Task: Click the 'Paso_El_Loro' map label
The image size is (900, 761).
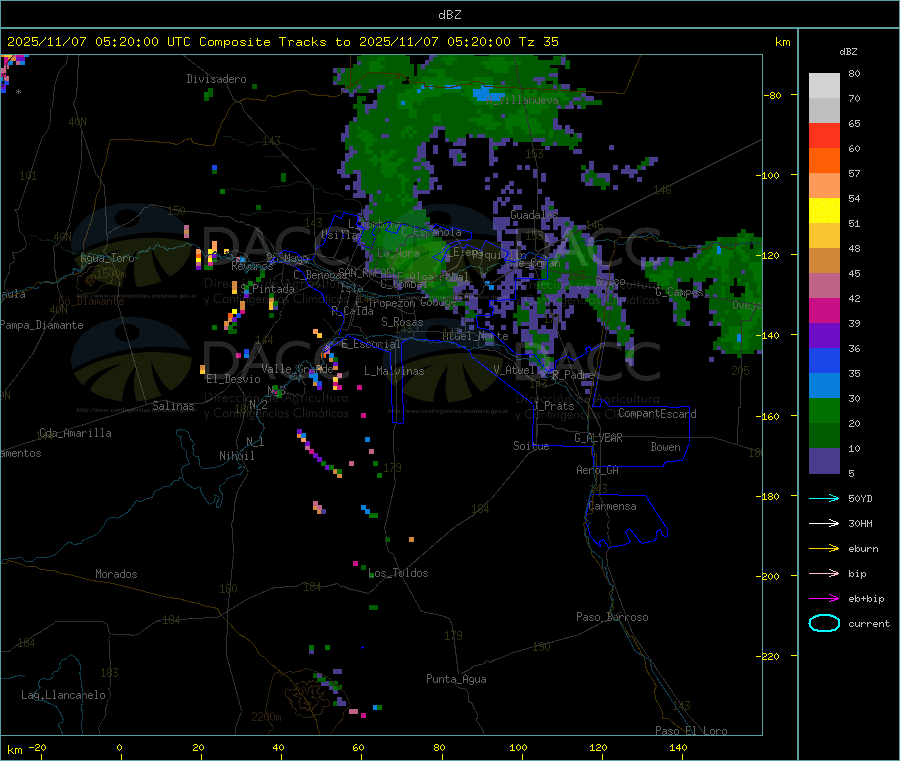Action: tap(691, 731)
